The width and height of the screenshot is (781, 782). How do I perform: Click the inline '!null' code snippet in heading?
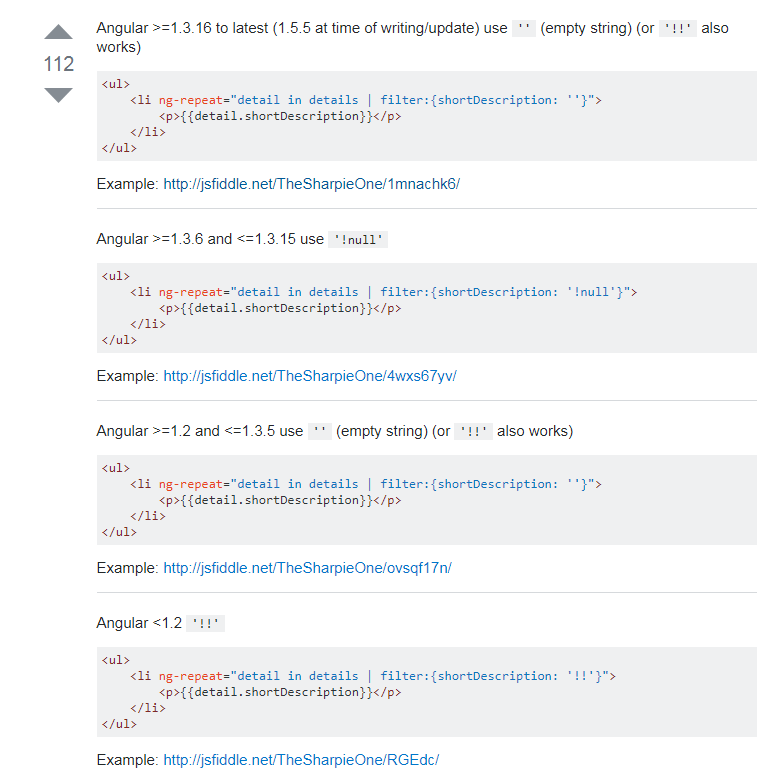coord(358,240)
